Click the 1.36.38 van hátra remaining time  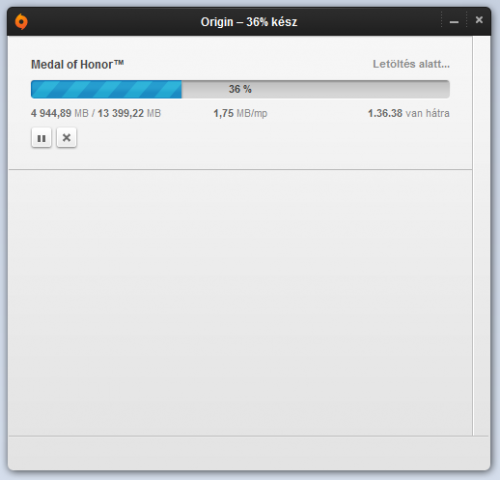tap(409, 113)
